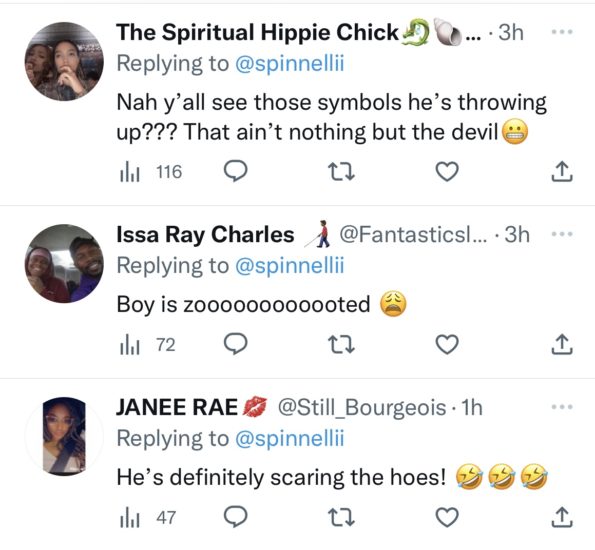Reply to Issa Ray Charles' tweet
Viewport: 595px width, 550px height.
(236, 344)
